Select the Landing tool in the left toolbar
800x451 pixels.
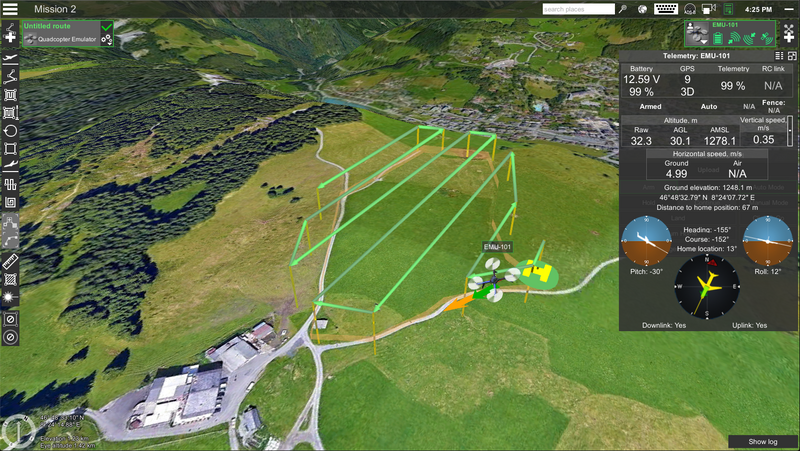tap(11, 166)
